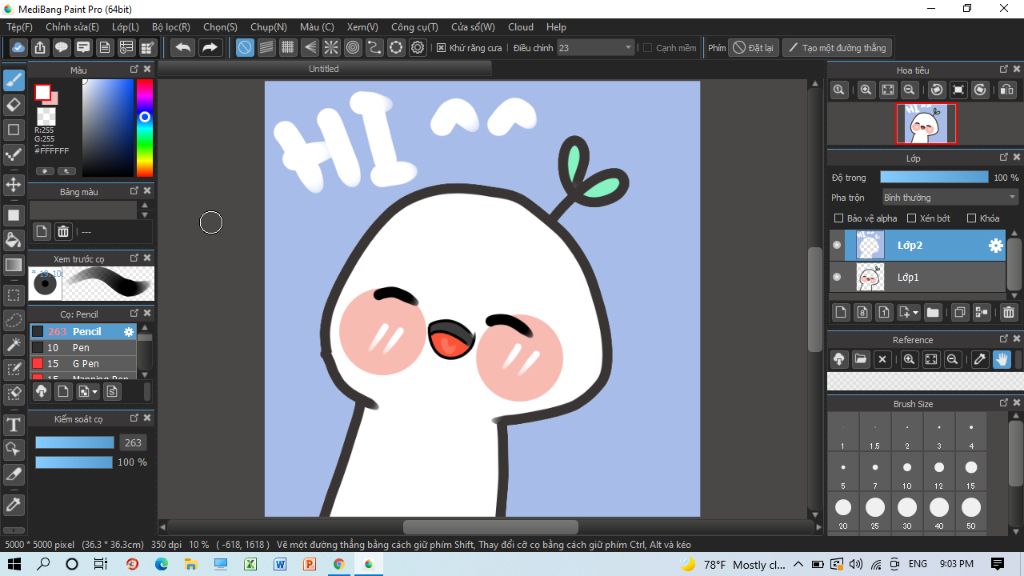The width and height of the screenshot is (1024, 576).
Task: Toggle the Cạnh mềm checkbox
Action: (647, 48)
